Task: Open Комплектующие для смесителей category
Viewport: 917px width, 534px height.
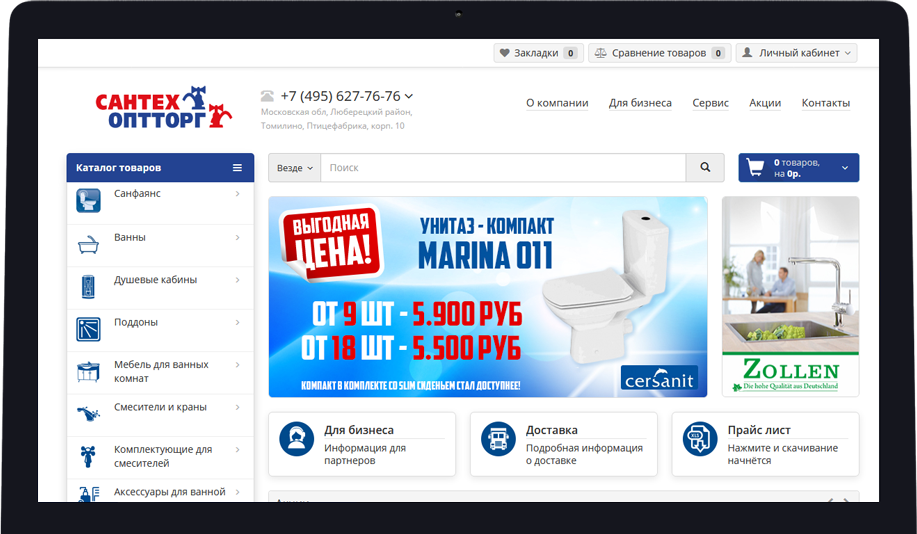Action: coord(163,456)
